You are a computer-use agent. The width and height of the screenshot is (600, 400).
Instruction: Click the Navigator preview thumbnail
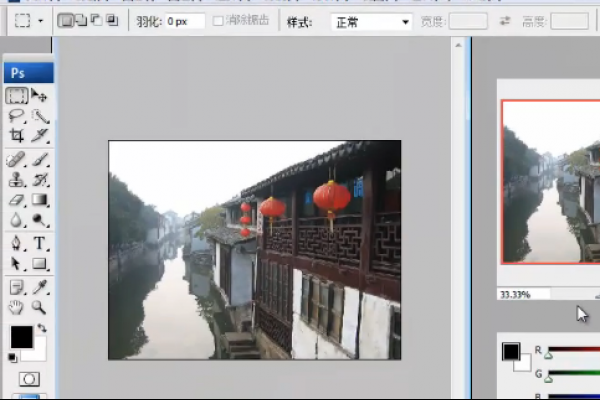[x=551, y=182]
